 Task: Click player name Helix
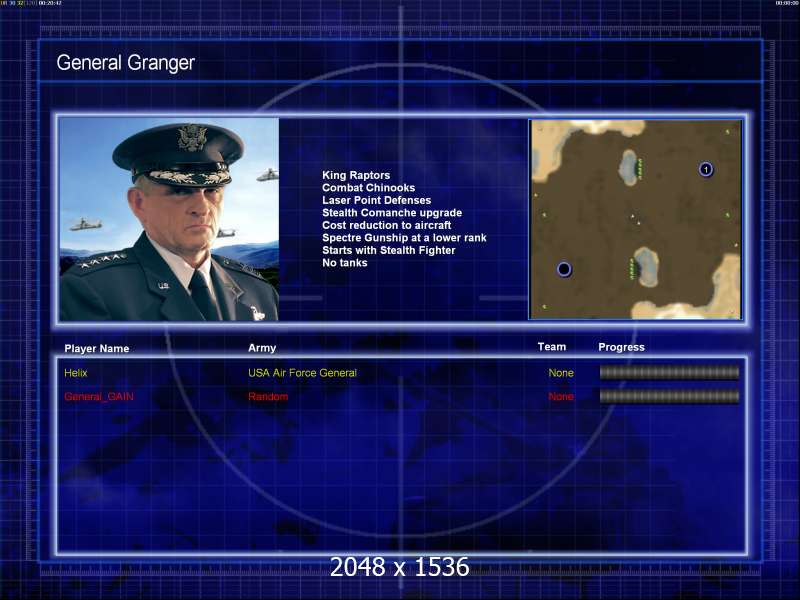click(76, 373)
